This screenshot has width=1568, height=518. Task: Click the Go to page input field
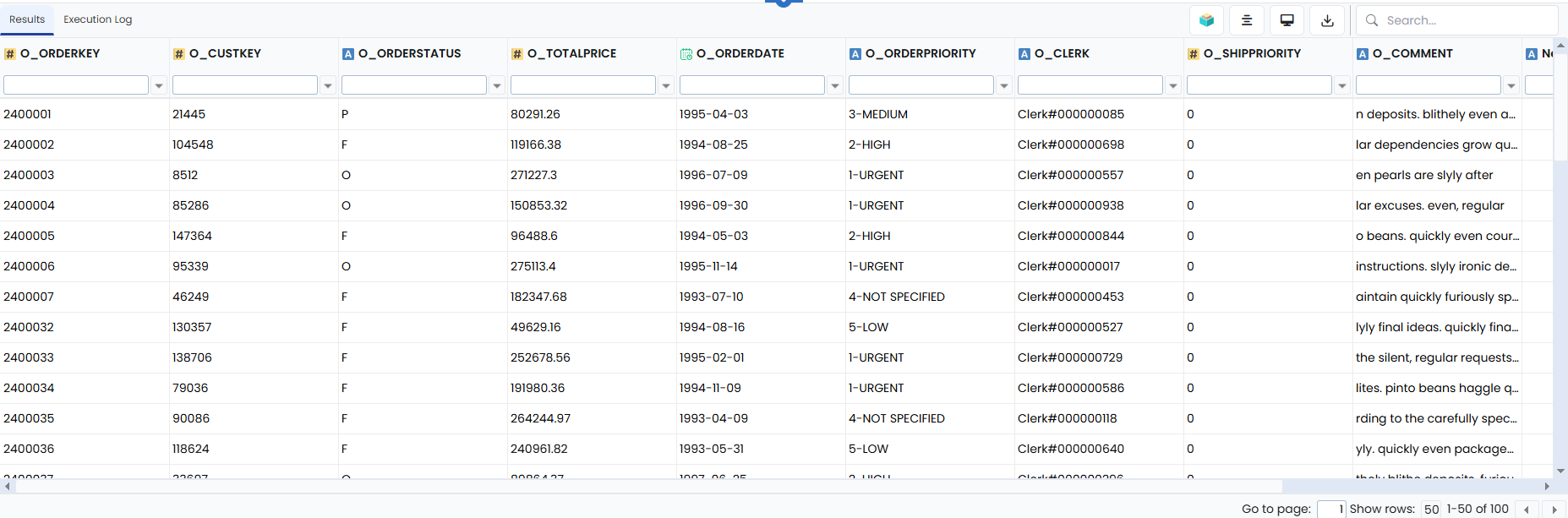coord(1331,510)
